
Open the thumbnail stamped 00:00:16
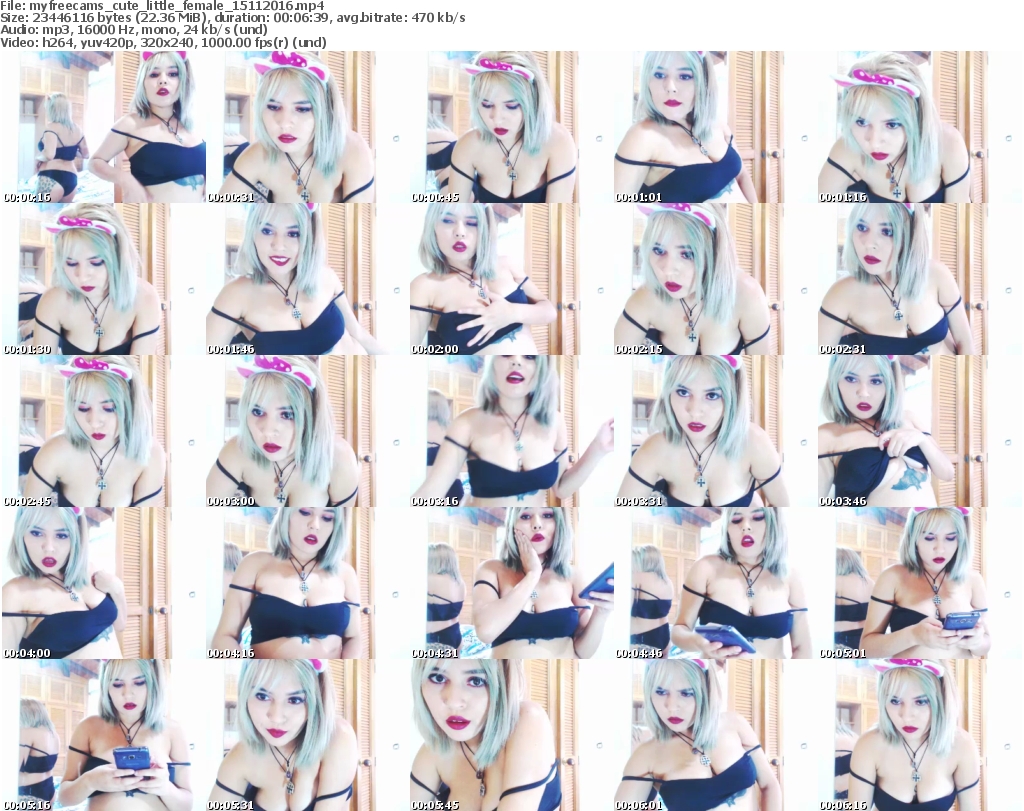[x=103, y=127]
